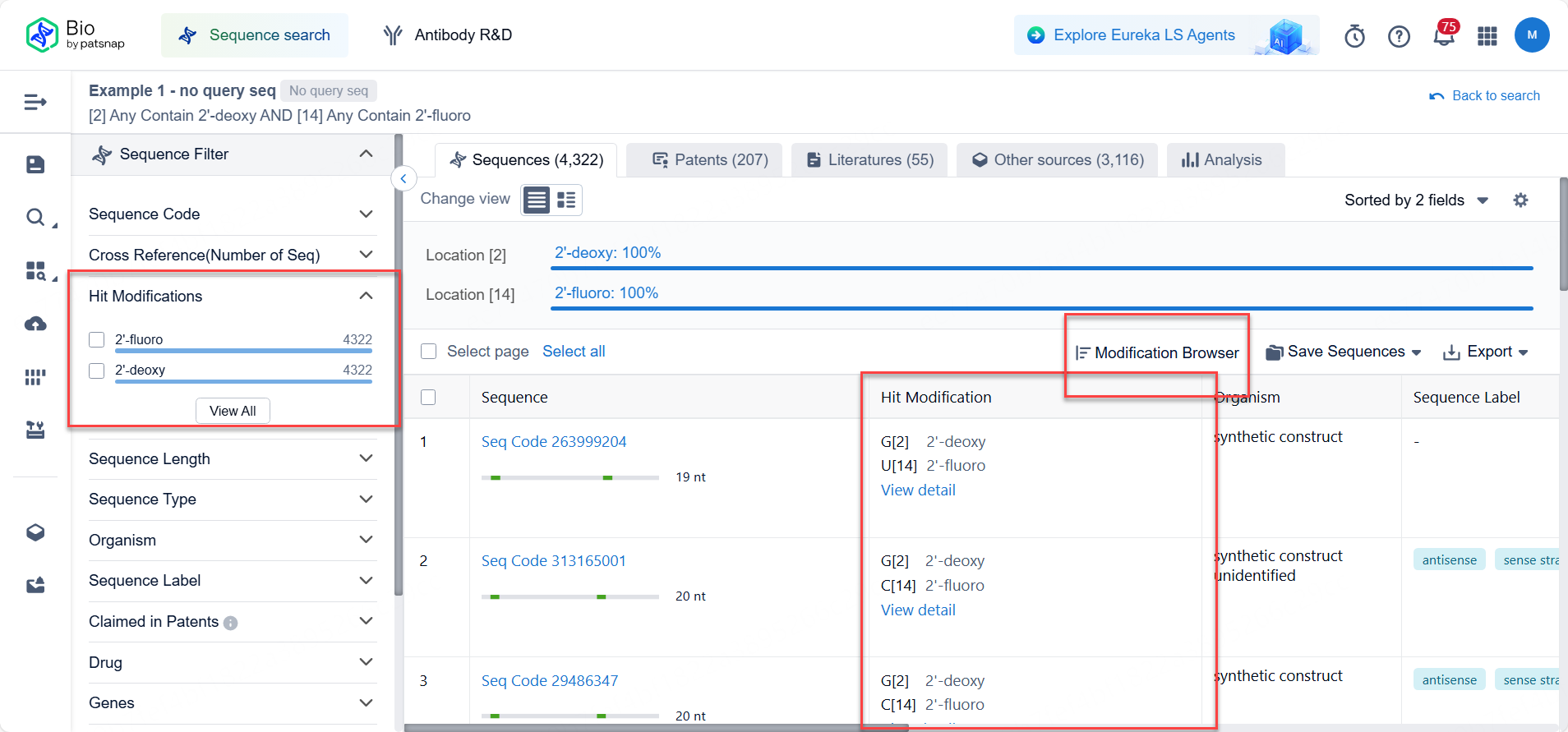Switch to the detailed list view icon
The image size is (1568, 732).
click(566, 200)
